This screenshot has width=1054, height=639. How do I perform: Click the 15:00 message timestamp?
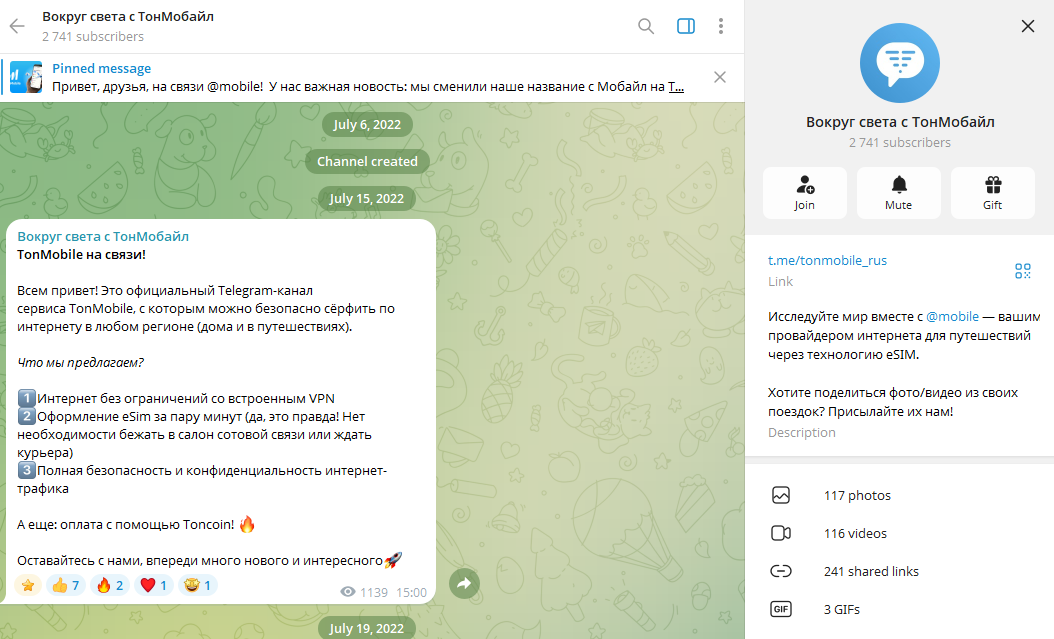pyautogui.click(x=411, y=593)
